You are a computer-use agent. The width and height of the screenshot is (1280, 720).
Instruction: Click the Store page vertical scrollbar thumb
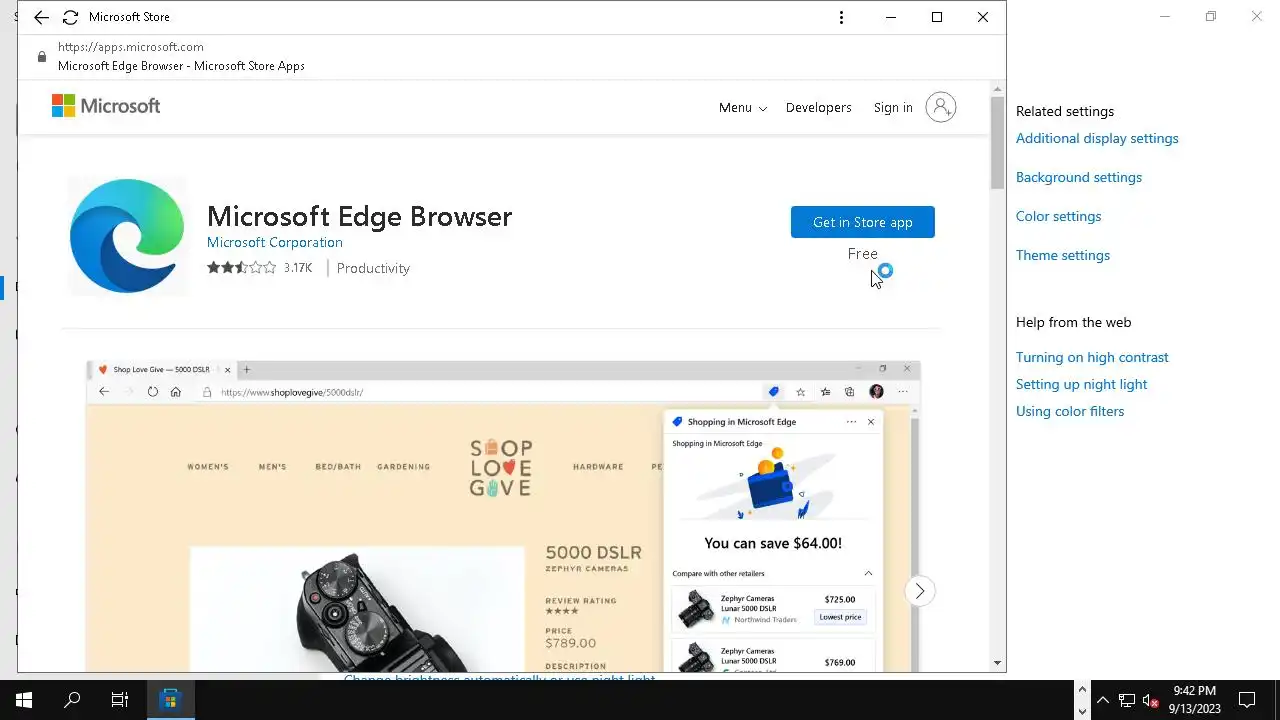pyautogui.click(x=997, y=143)
